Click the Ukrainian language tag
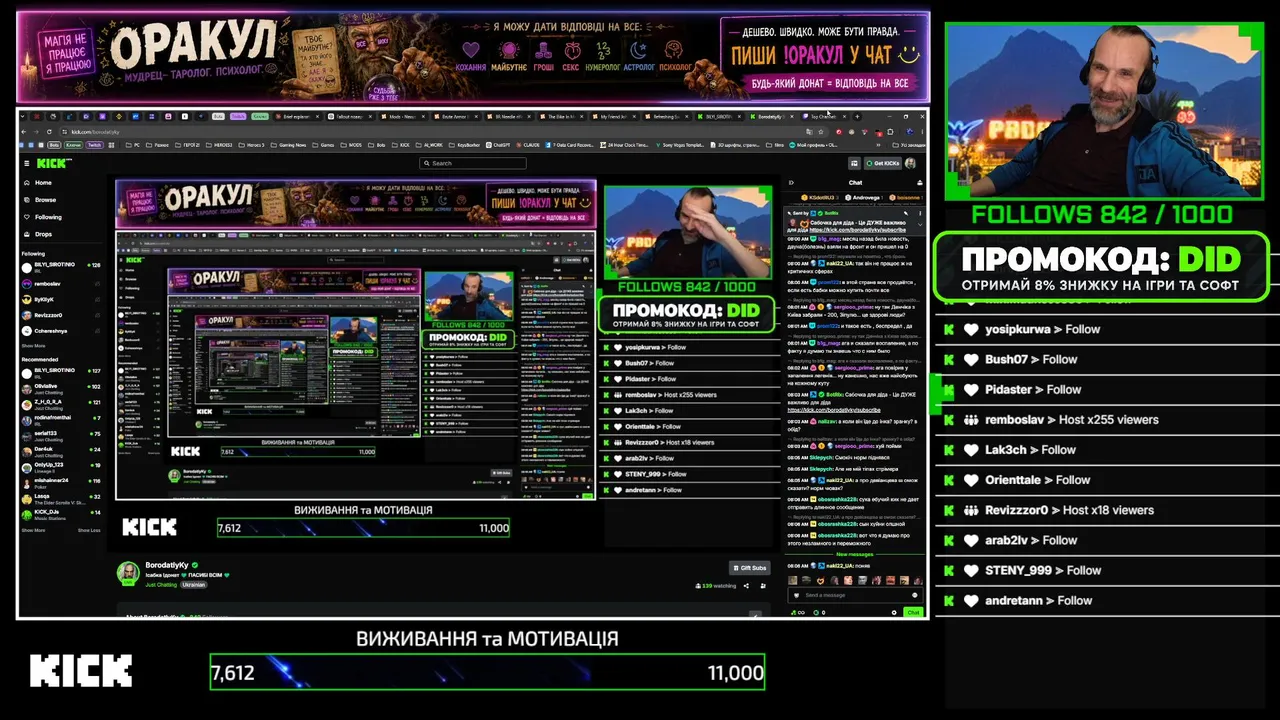 click(193, 585)
